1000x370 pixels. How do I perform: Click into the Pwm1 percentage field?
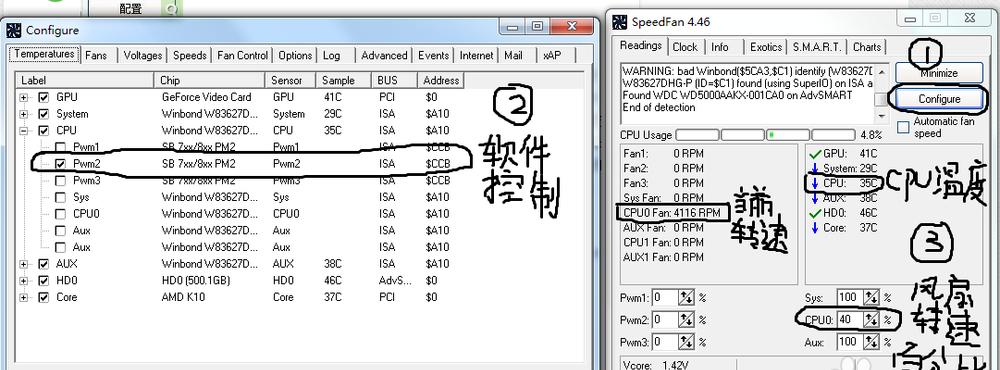click(x=664, y=297)
